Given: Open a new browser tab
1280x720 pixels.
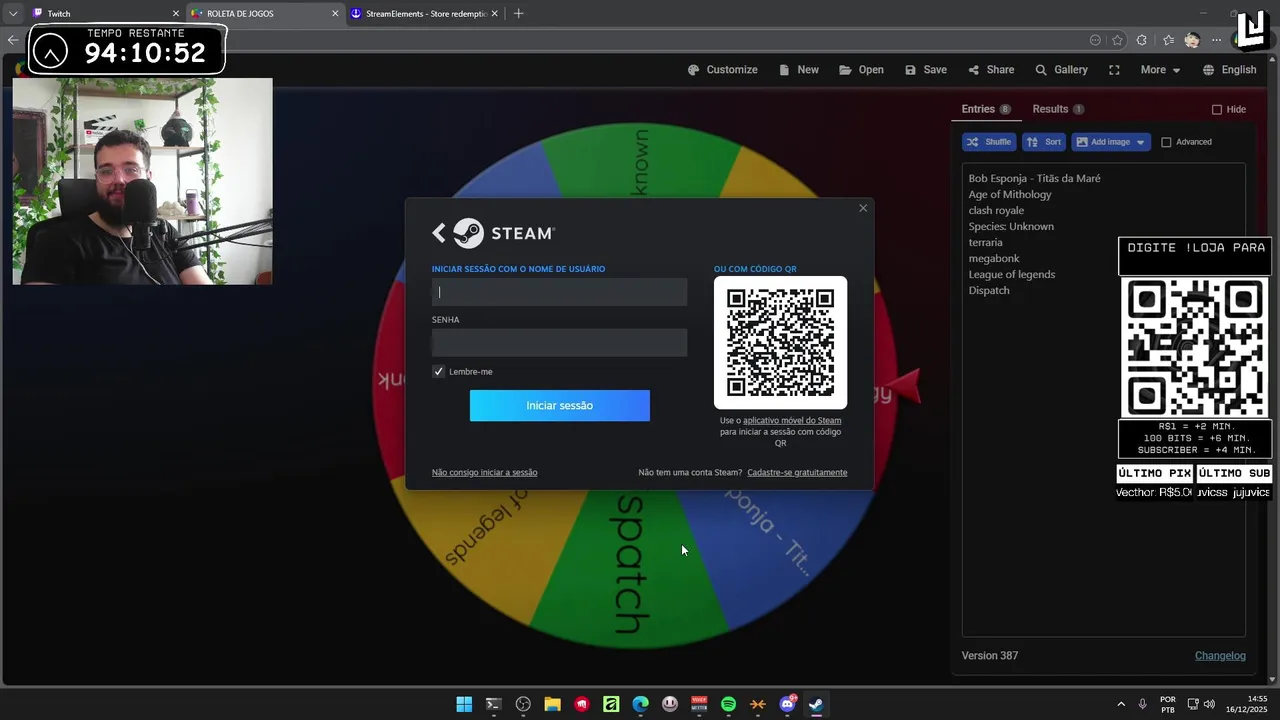Looking at the screenshot, I should 518,14.
